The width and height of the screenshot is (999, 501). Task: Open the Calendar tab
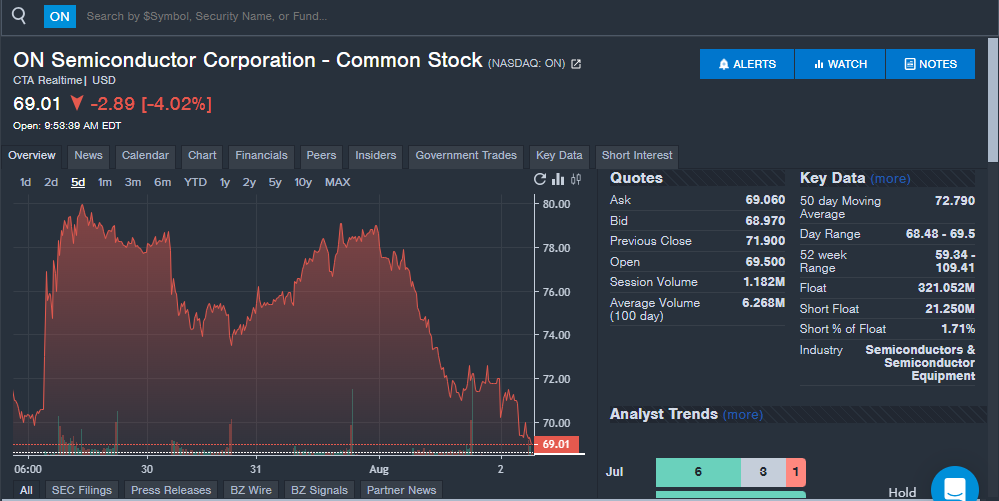pyautogui.click(x=145, y=156)
